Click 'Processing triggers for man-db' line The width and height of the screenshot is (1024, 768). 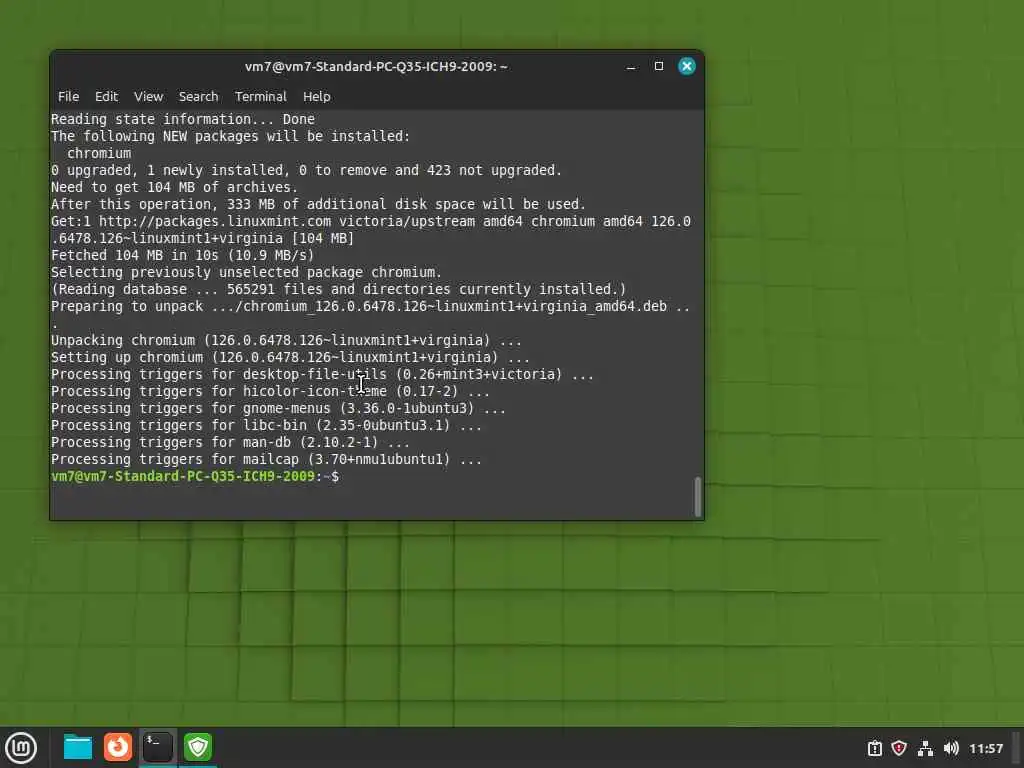(x=231, y=442)
